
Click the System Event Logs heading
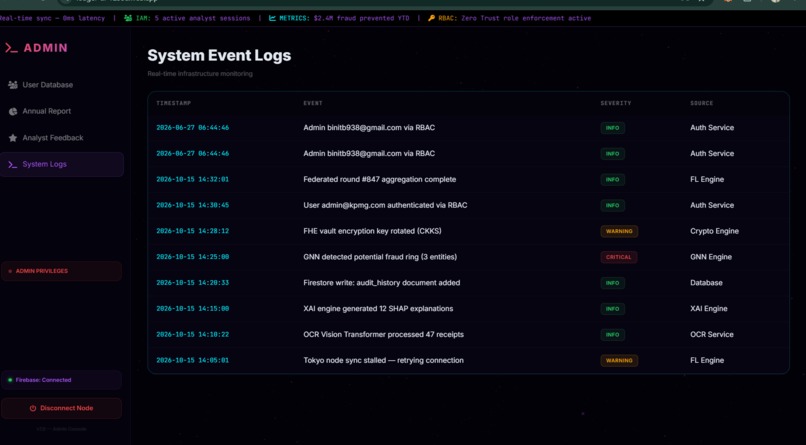pyautogui.click(x=219, y=55)
